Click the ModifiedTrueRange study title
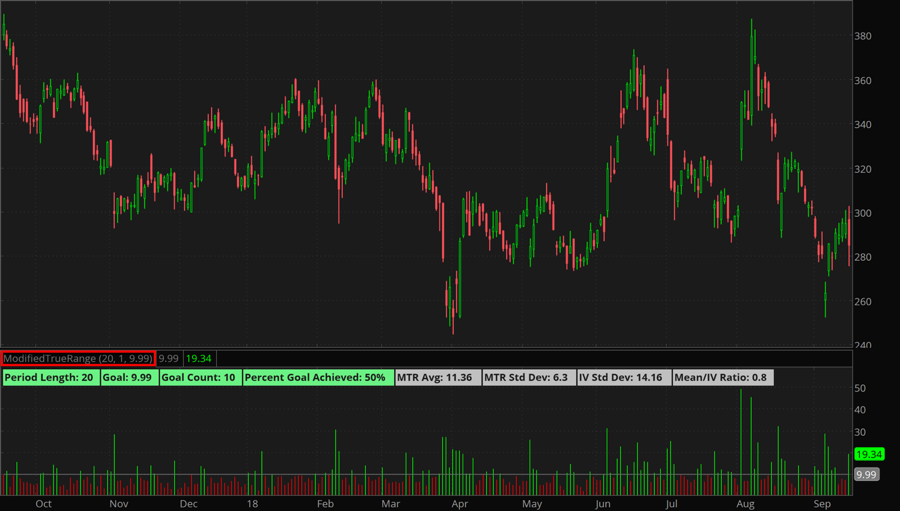The image size is (900, 511). 78,358
